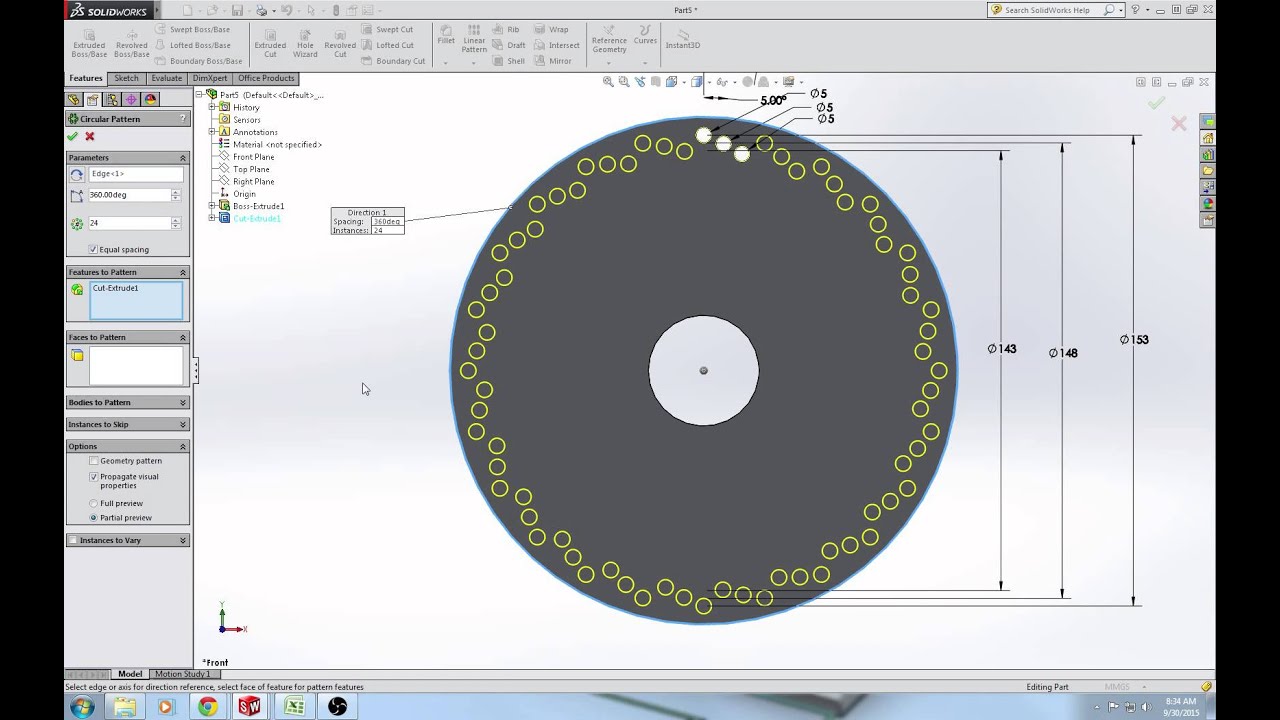
Task: Open the DimXpertManager tab icon
Action: [x=131, y=99]
